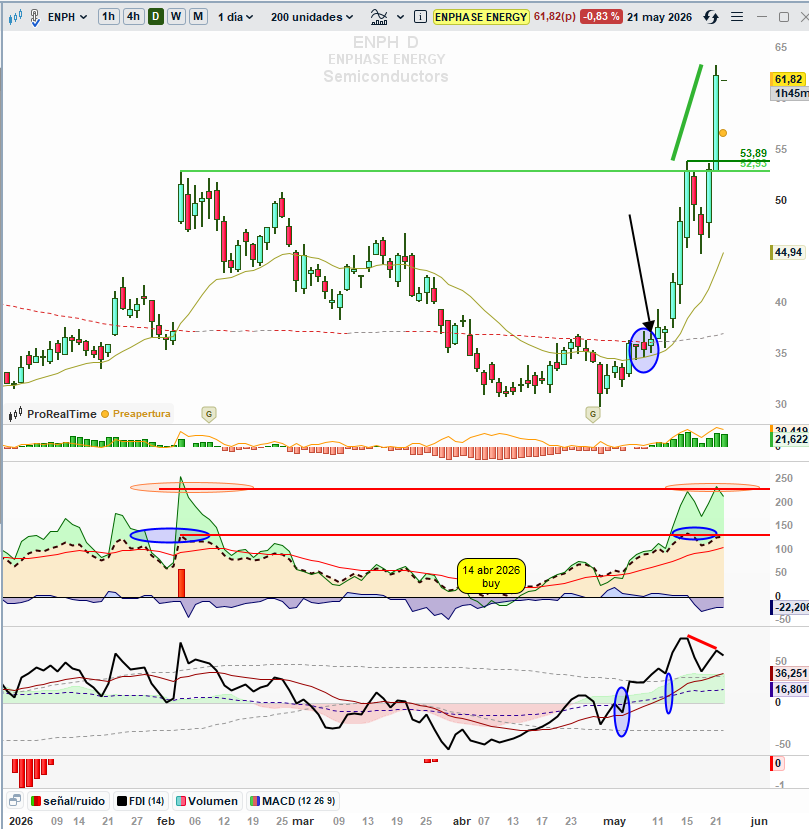Click the 'may' label on time axis
Image resolution: width=809 pixels, height=829 pixels.
tap(614, 821)
